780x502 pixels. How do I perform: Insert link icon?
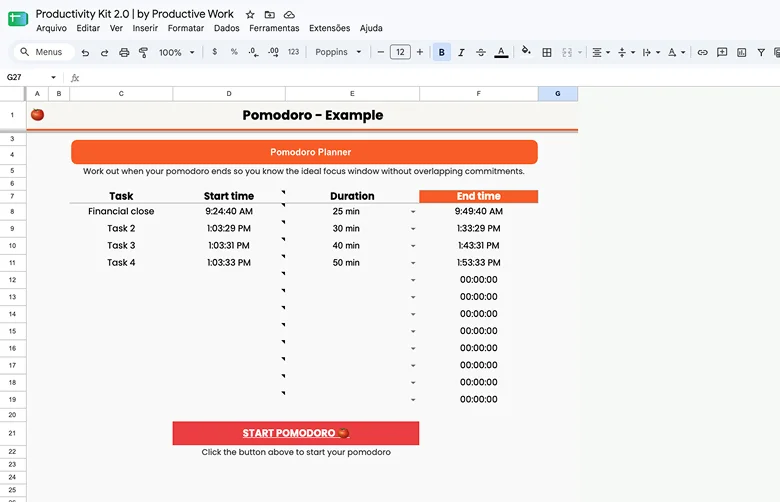702,52
